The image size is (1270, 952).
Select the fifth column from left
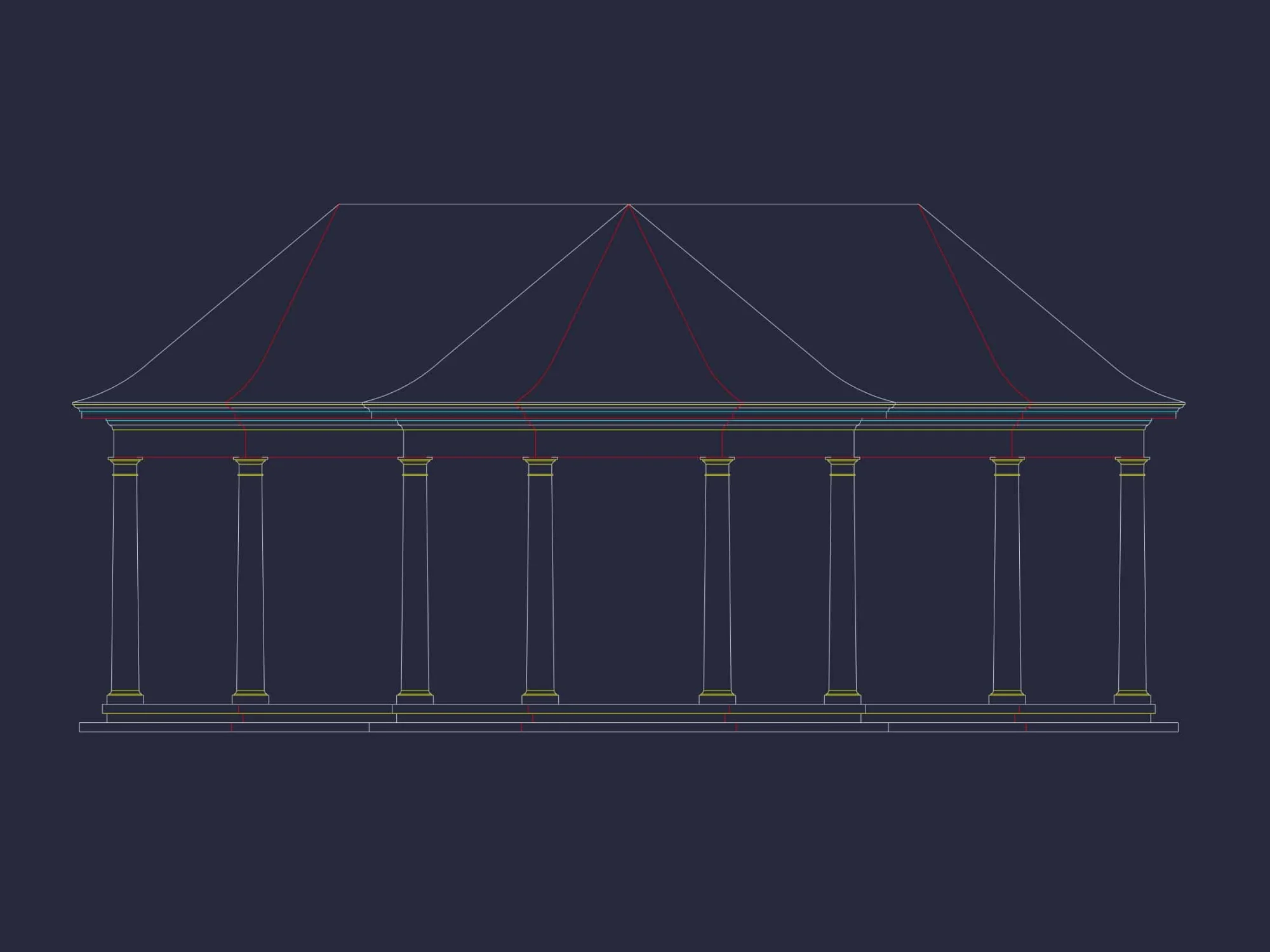(717, 584)
